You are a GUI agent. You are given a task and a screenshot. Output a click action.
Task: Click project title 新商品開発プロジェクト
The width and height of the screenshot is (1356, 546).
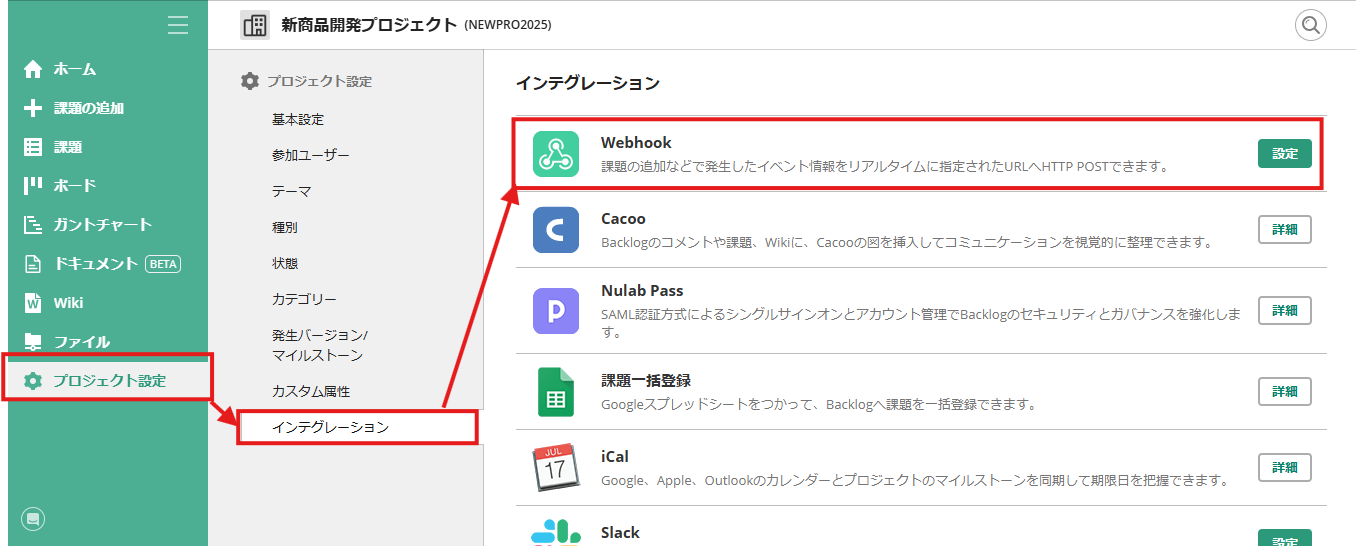369,25
